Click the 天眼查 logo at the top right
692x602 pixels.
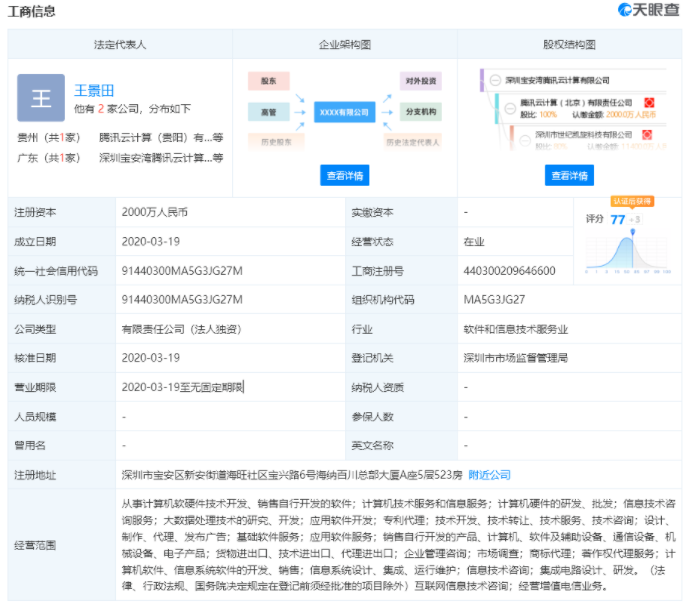pyautogui.click(x=648, y=10)
